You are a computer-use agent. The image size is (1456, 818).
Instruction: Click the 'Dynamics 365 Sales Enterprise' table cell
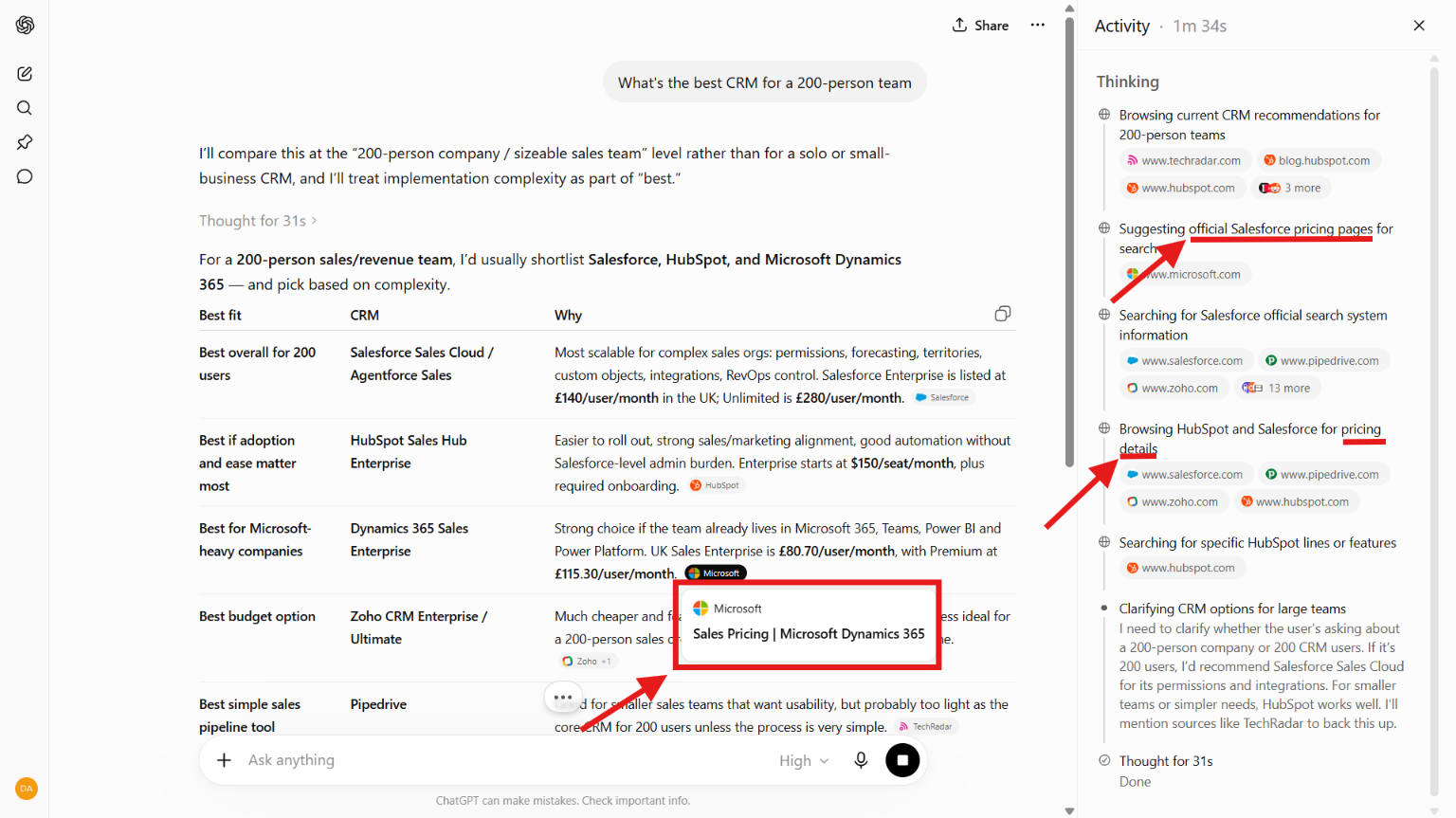[x=409, y=540]
